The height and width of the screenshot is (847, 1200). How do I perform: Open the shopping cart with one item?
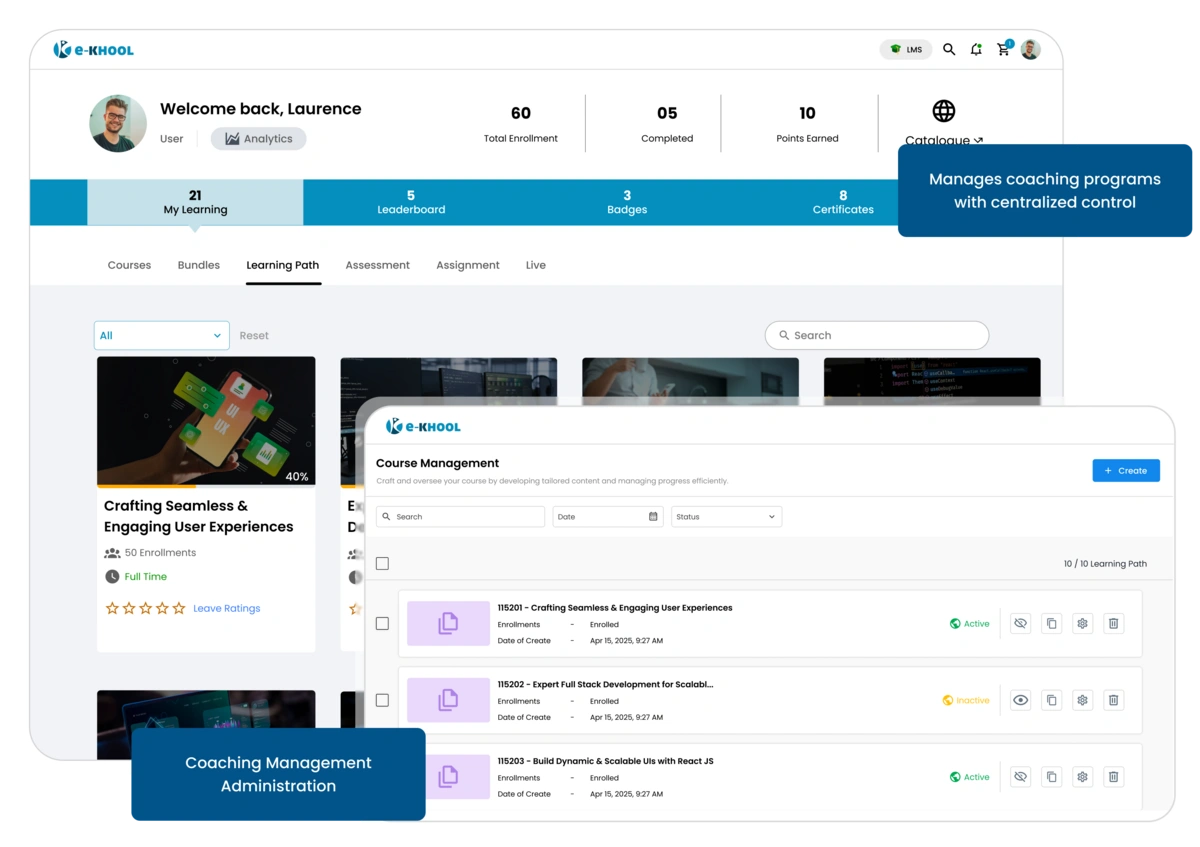click(1003, 49)
